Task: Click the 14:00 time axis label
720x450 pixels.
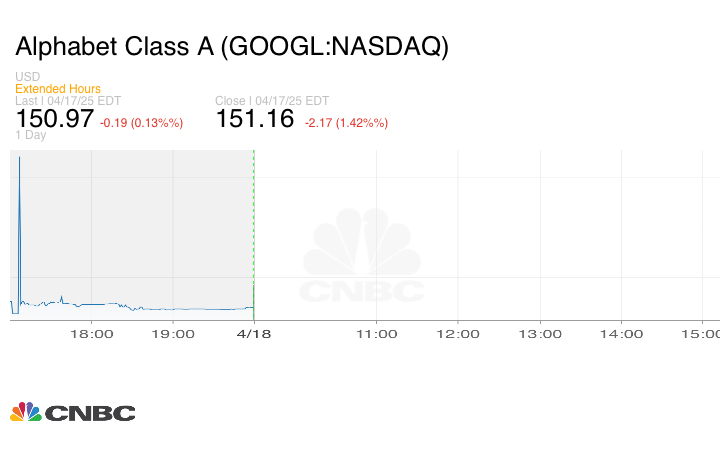Action: tap(621, 334)
